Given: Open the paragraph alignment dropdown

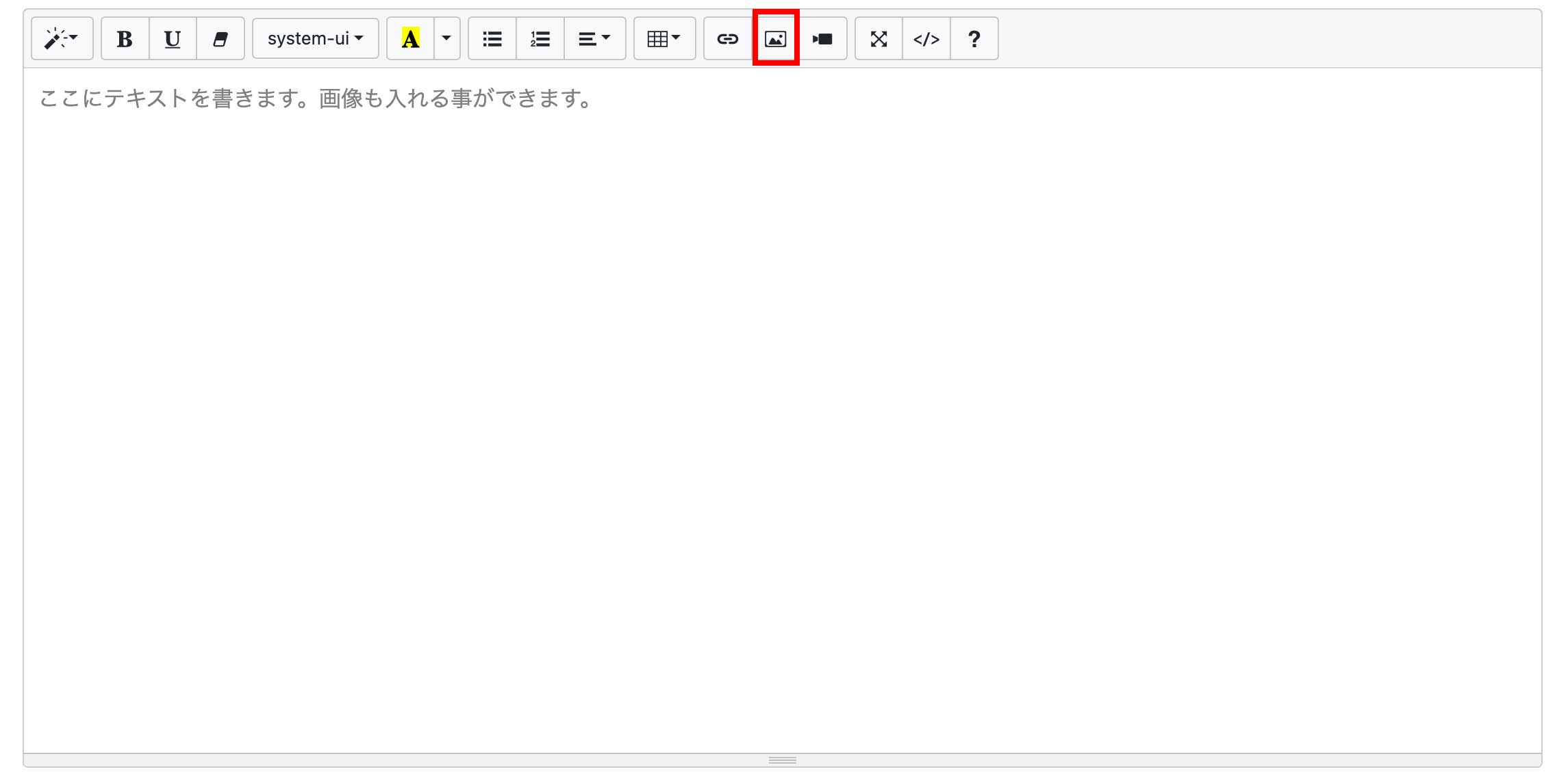Looking at the screenshot, I should (594, 39).
